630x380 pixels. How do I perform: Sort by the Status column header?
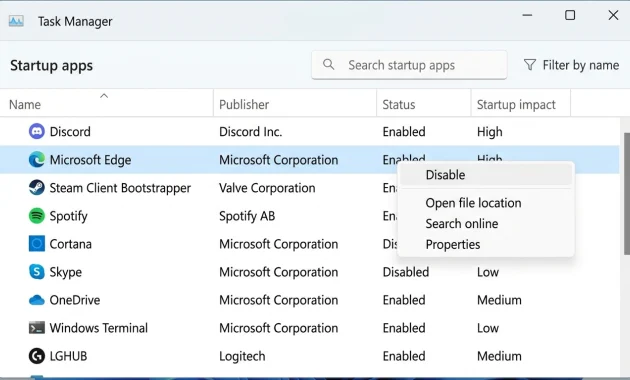click(423, 103)
